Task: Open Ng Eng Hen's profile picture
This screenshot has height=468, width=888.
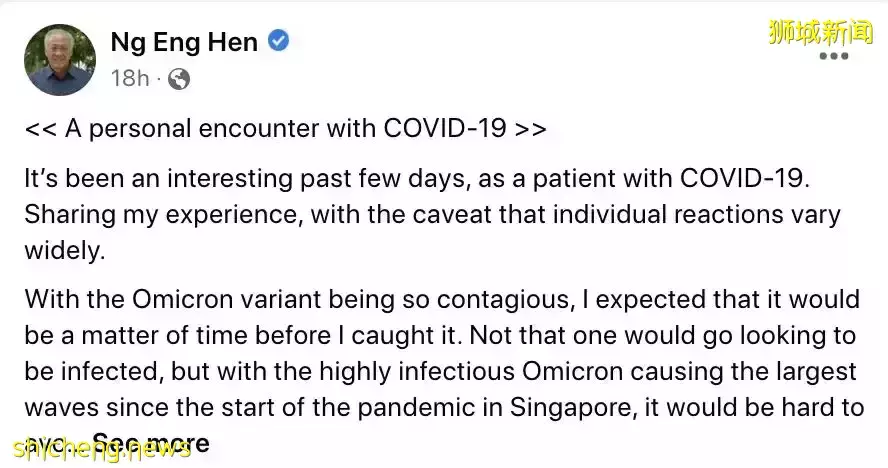Action: tap(61, 60)
